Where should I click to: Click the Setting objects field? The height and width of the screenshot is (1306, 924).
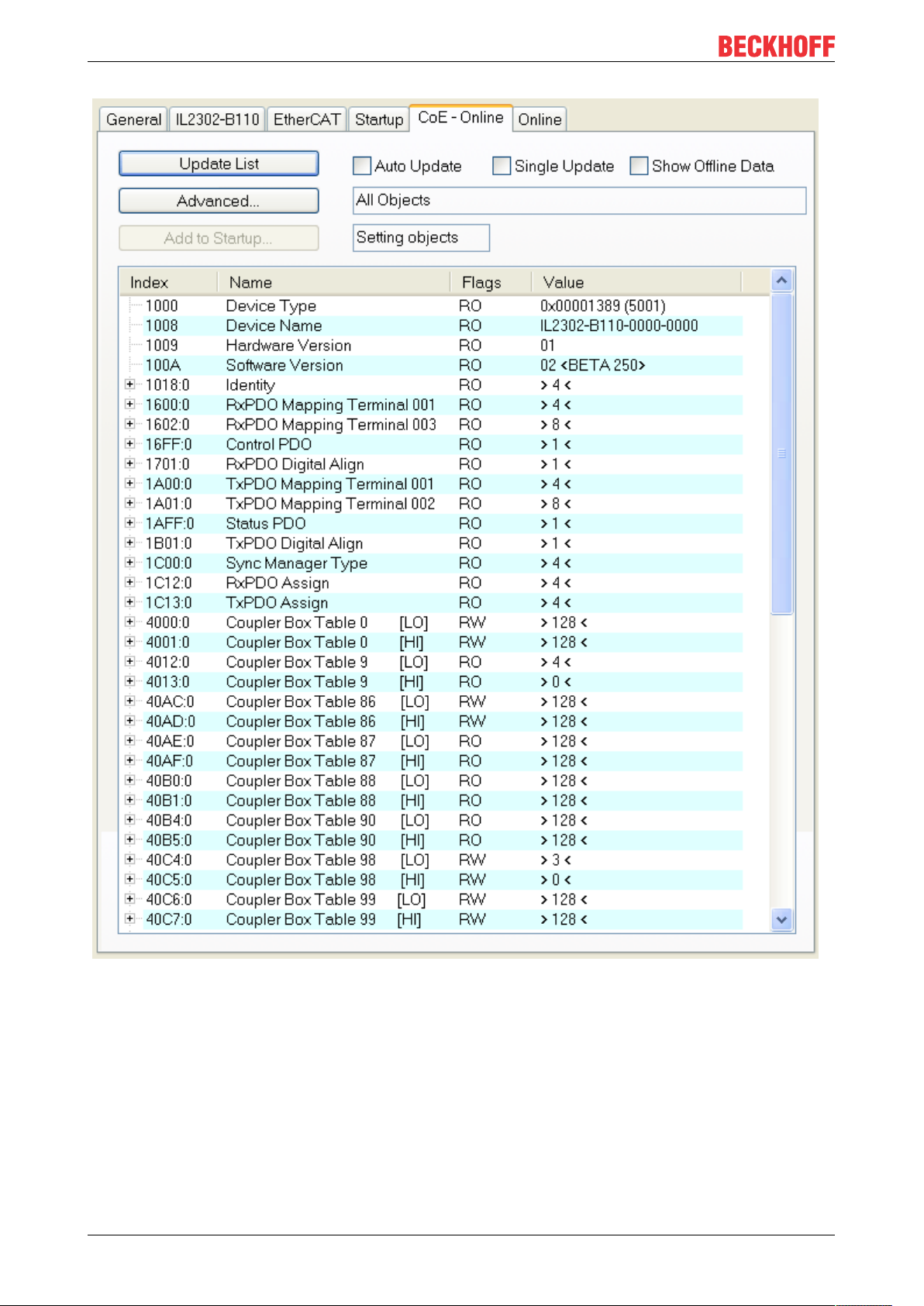421,237
